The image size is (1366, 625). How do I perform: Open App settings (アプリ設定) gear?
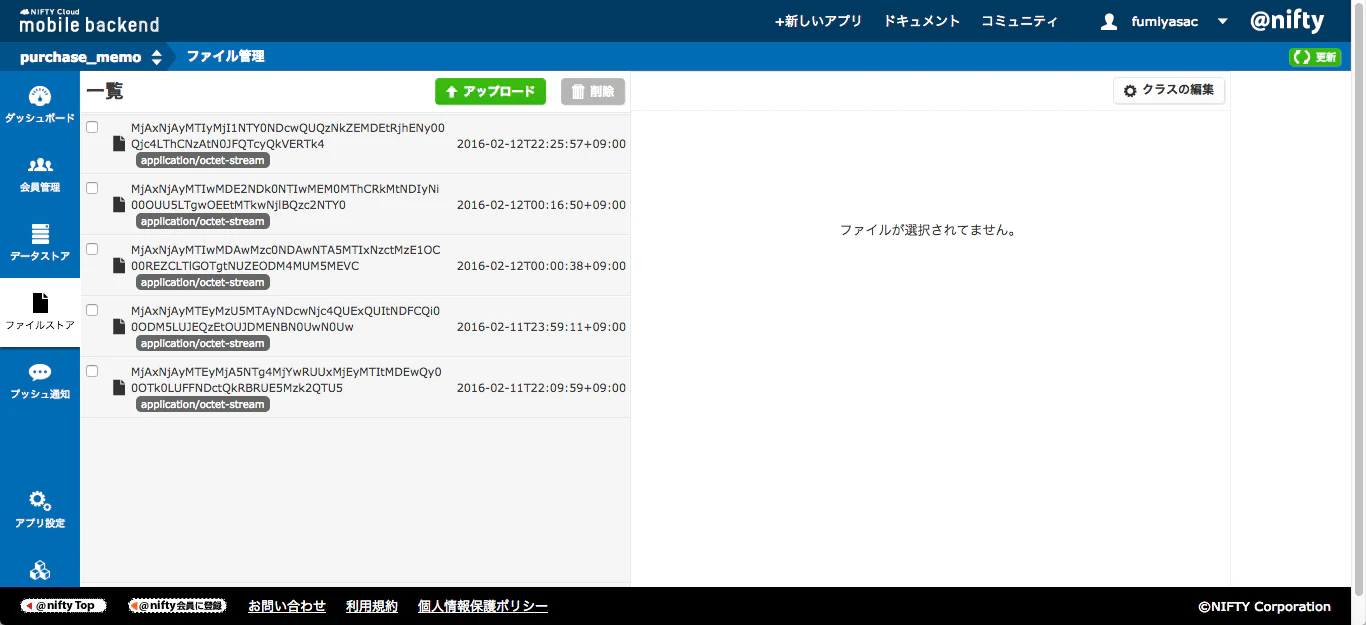point(40,510)
